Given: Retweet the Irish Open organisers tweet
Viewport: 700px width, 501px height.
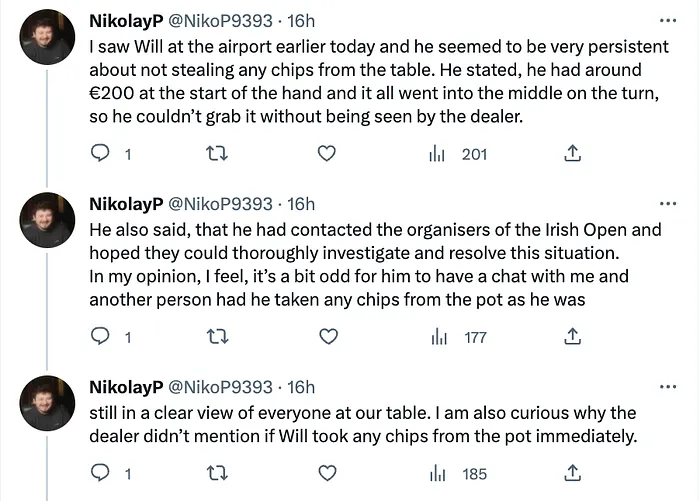Looking at the screenshot, I should coord(212,337).
